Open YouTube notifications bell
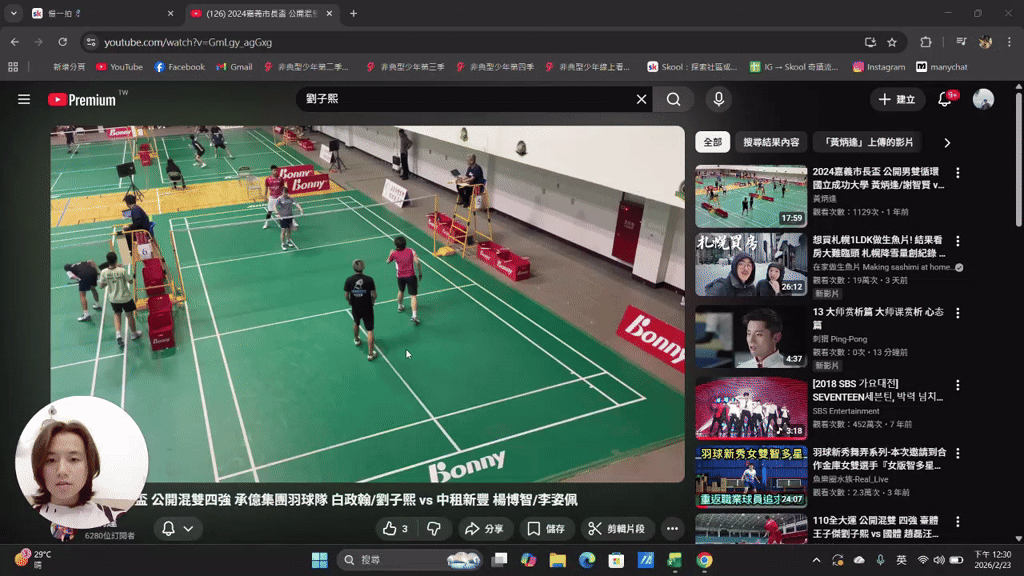The height and width of the screenshot is (576, 1024). 945,99
